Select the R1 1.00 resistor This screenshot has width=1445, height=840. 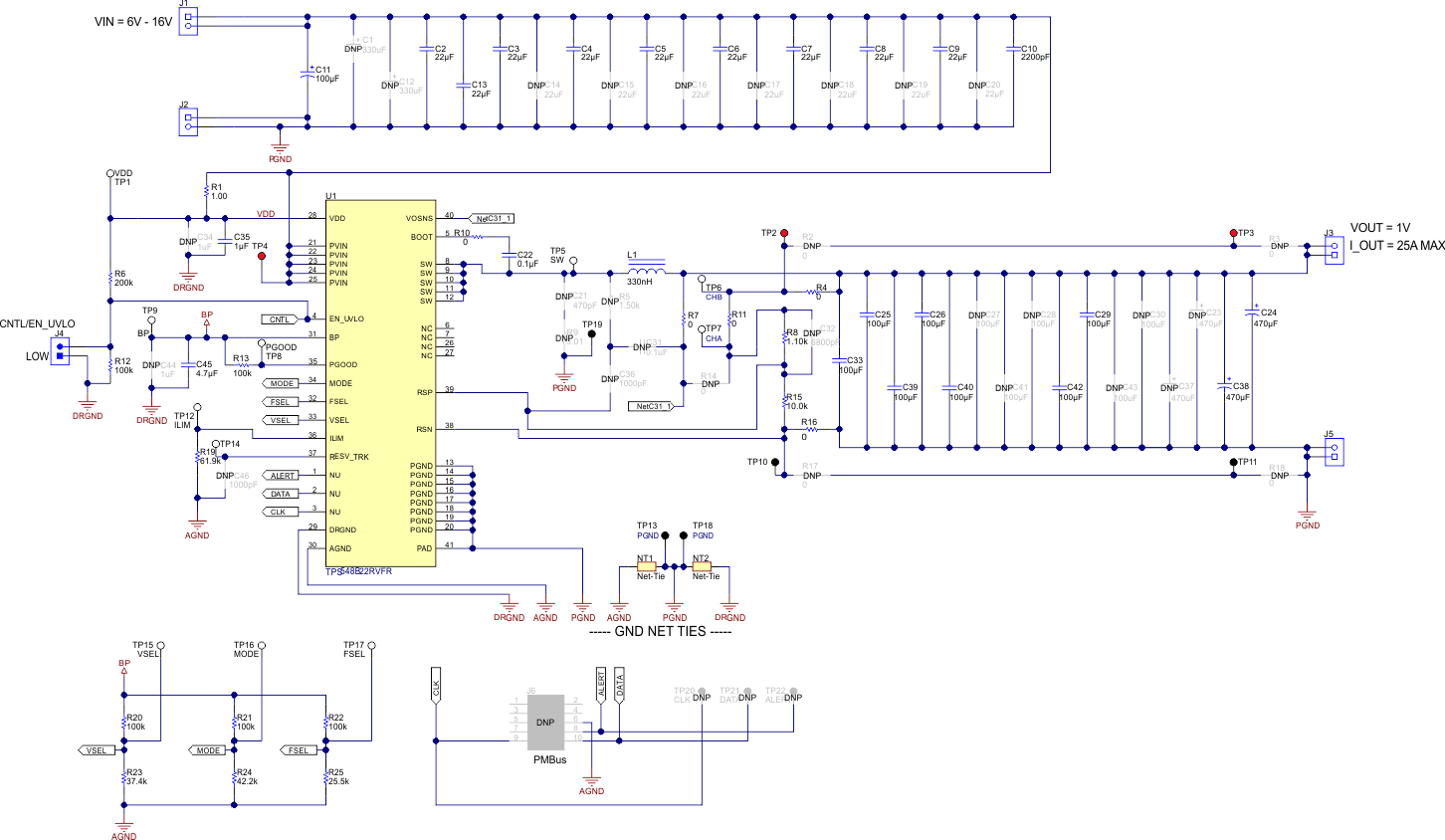point(206,190)
